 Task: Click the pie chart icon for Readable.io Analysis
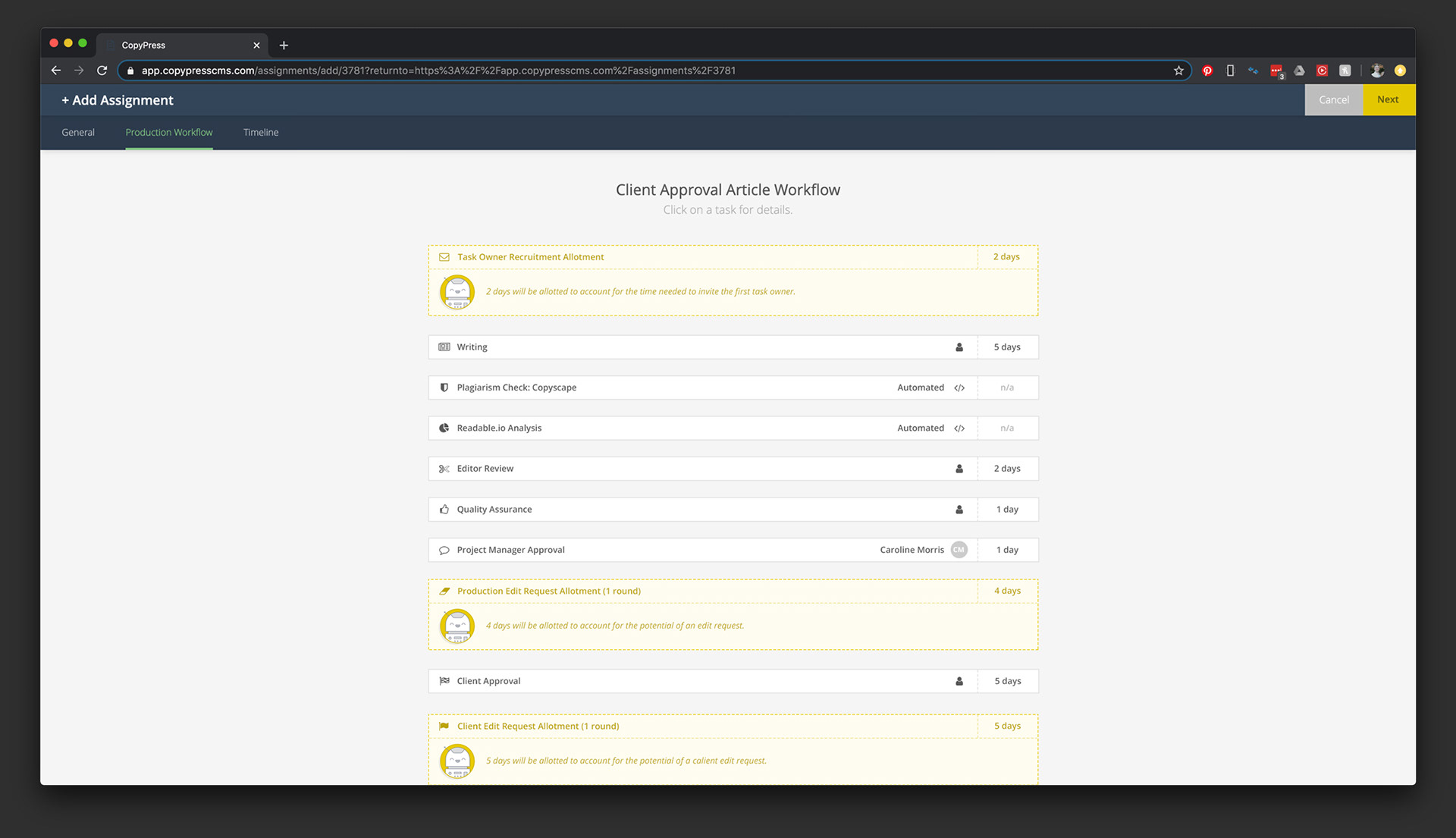pyautogui.click(x=444, y=428)
